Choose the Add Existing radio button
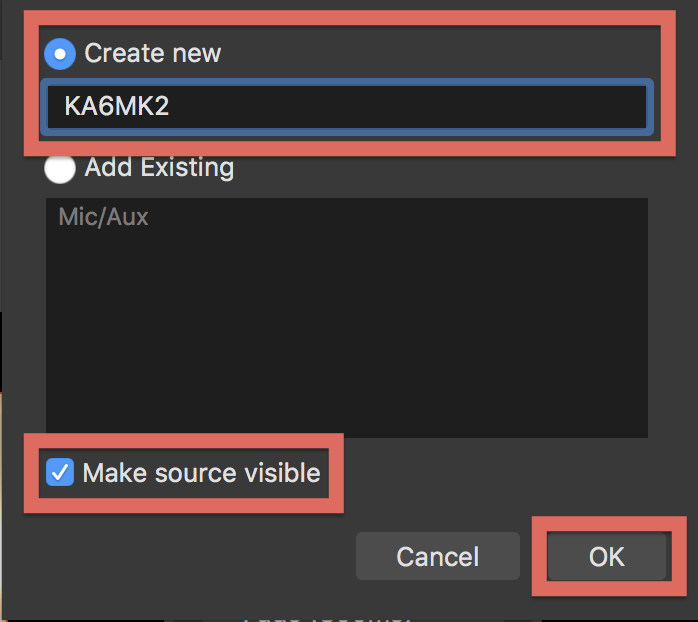Viewport: 698px width, 622px height. click(x=60, y=168)
